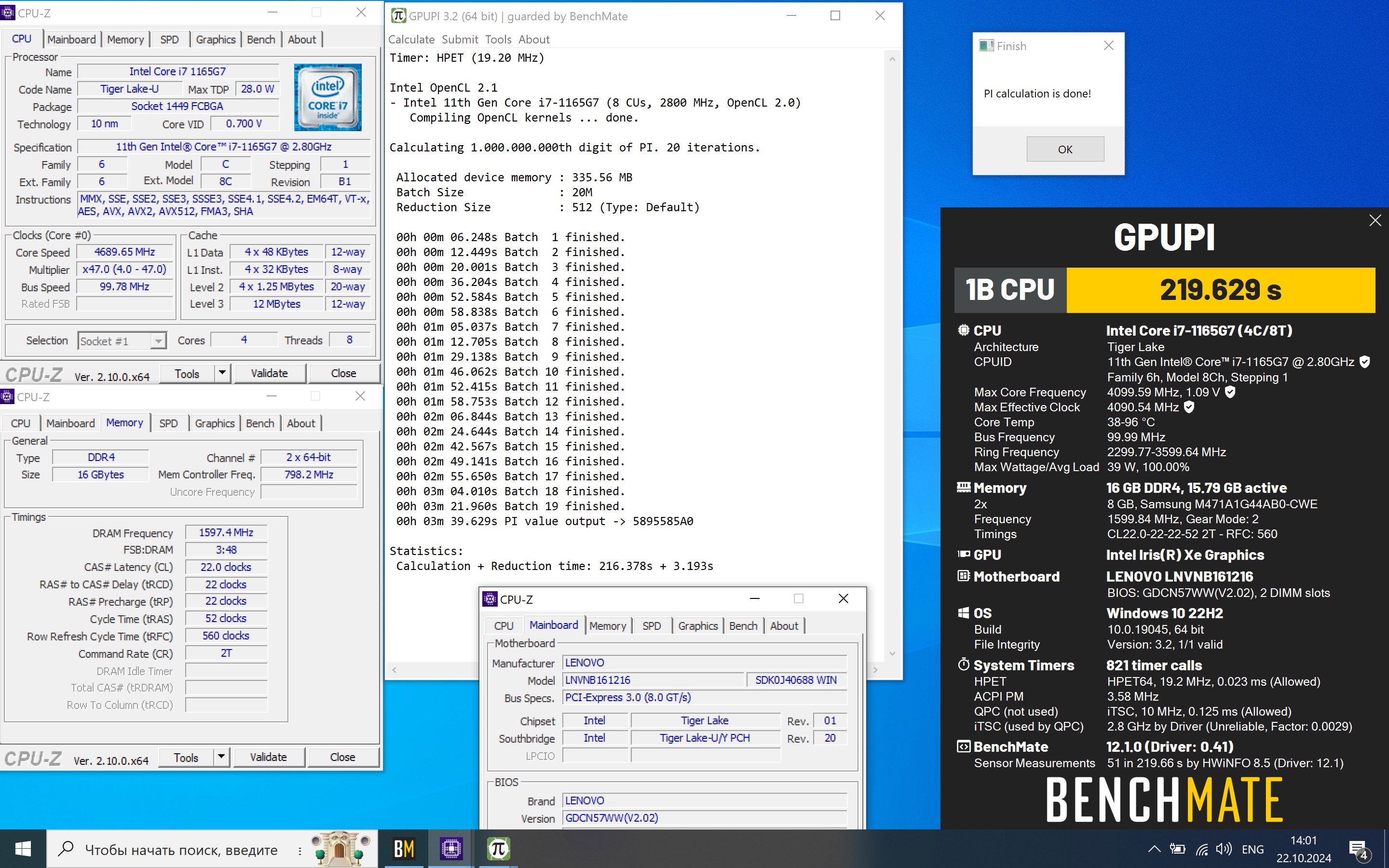This screenshot has height=868, width=1389.
Task: Open the Submit menu in GPUPI
Action: point(460,40)
